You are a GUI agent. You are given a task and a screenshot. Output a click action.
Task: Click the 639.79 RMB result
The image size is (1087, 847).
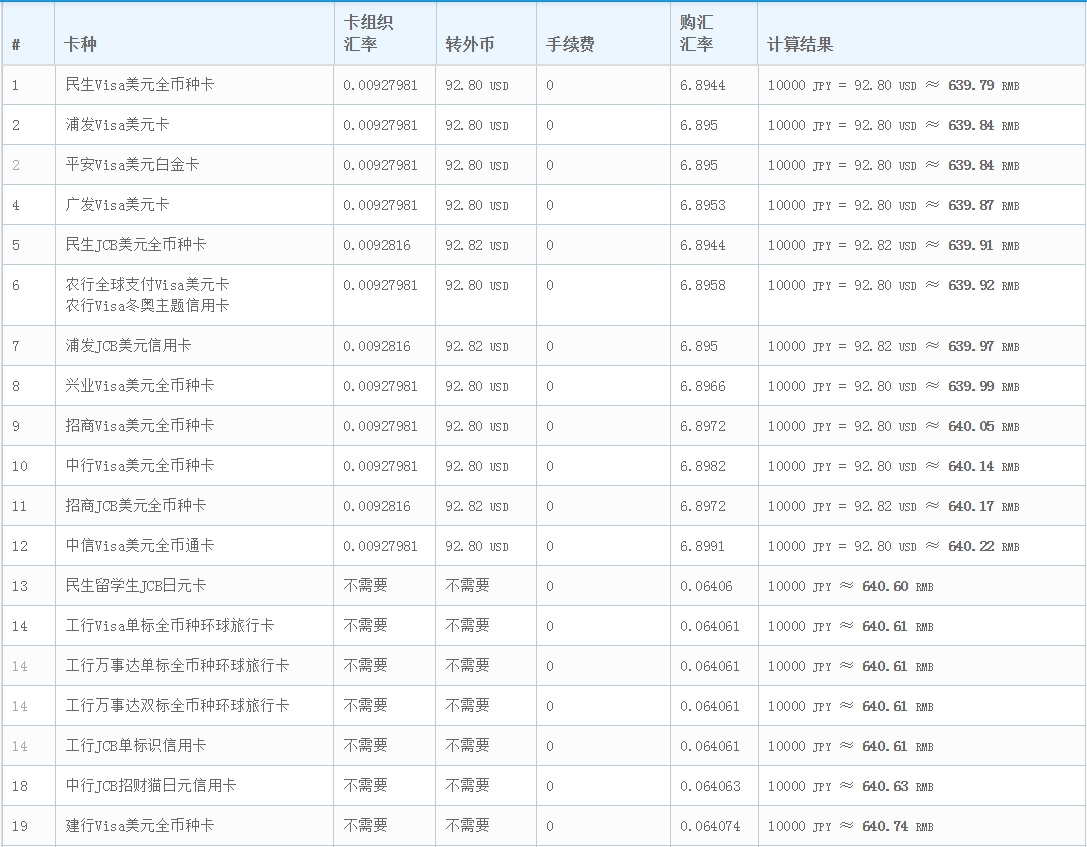tap(984, 85)
